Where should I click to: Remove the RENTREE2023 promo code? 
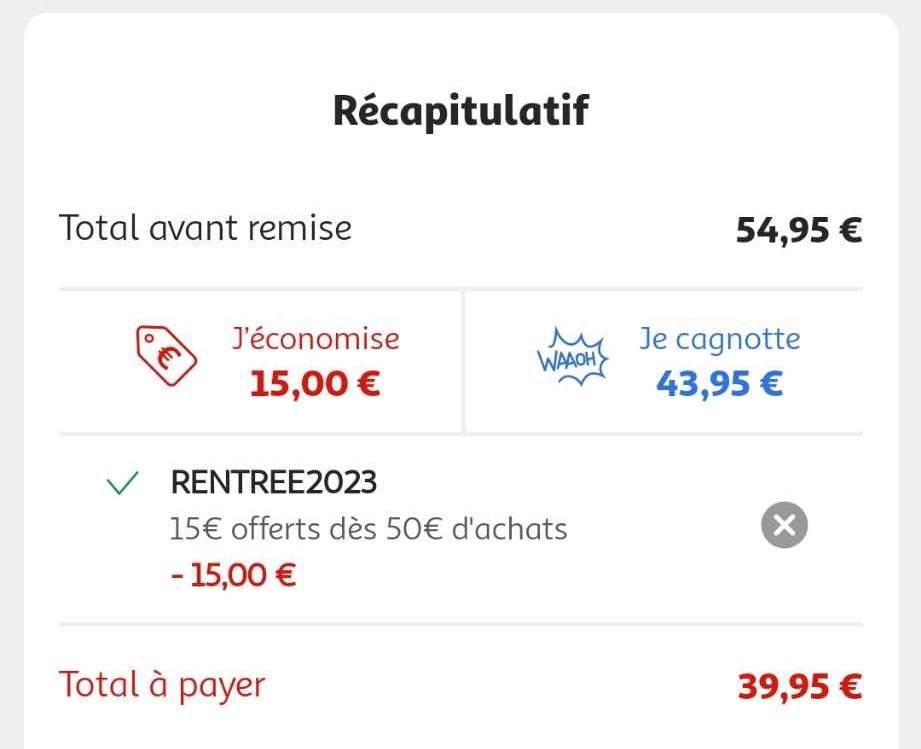784,525
